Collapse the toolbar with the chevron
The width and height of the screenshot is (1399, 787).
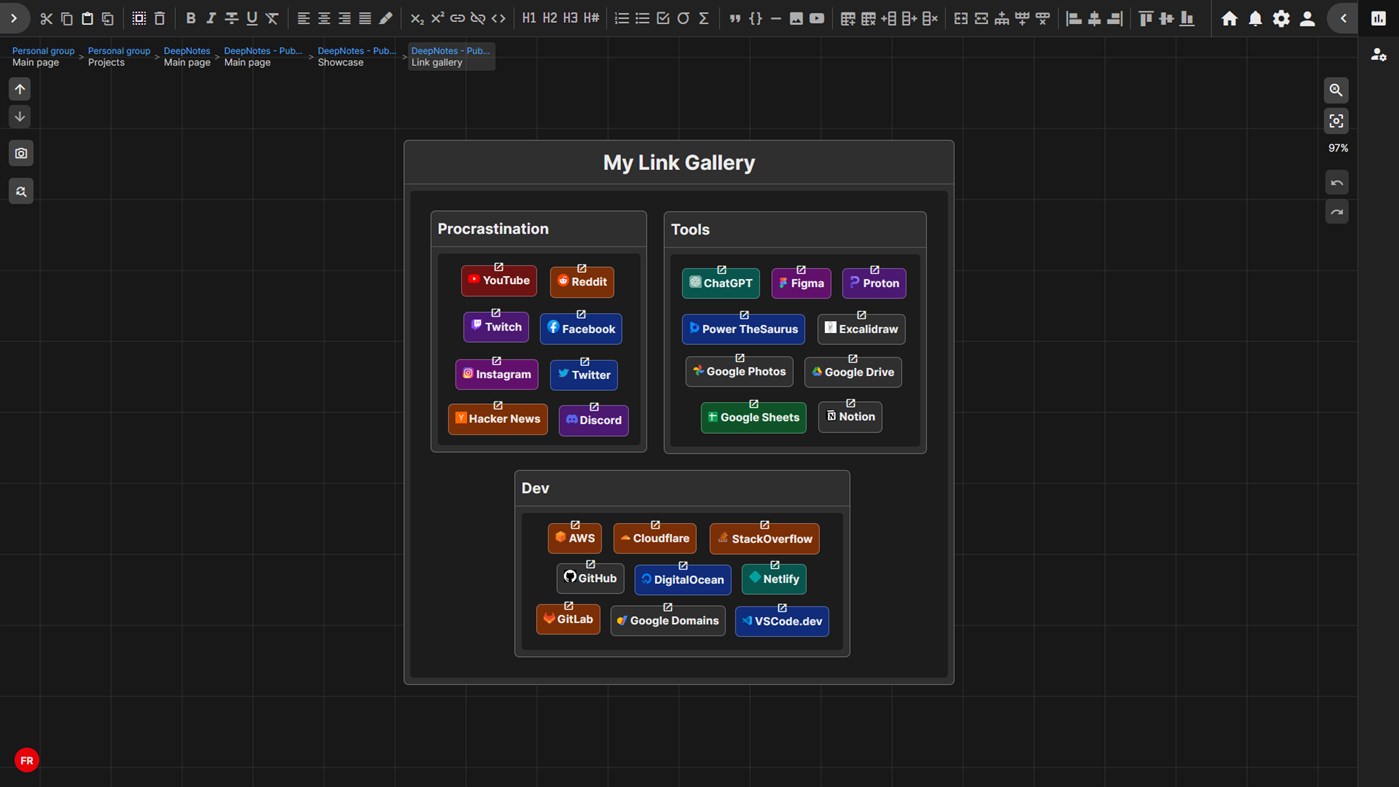pyautogui.click(x=1343, y=17)
